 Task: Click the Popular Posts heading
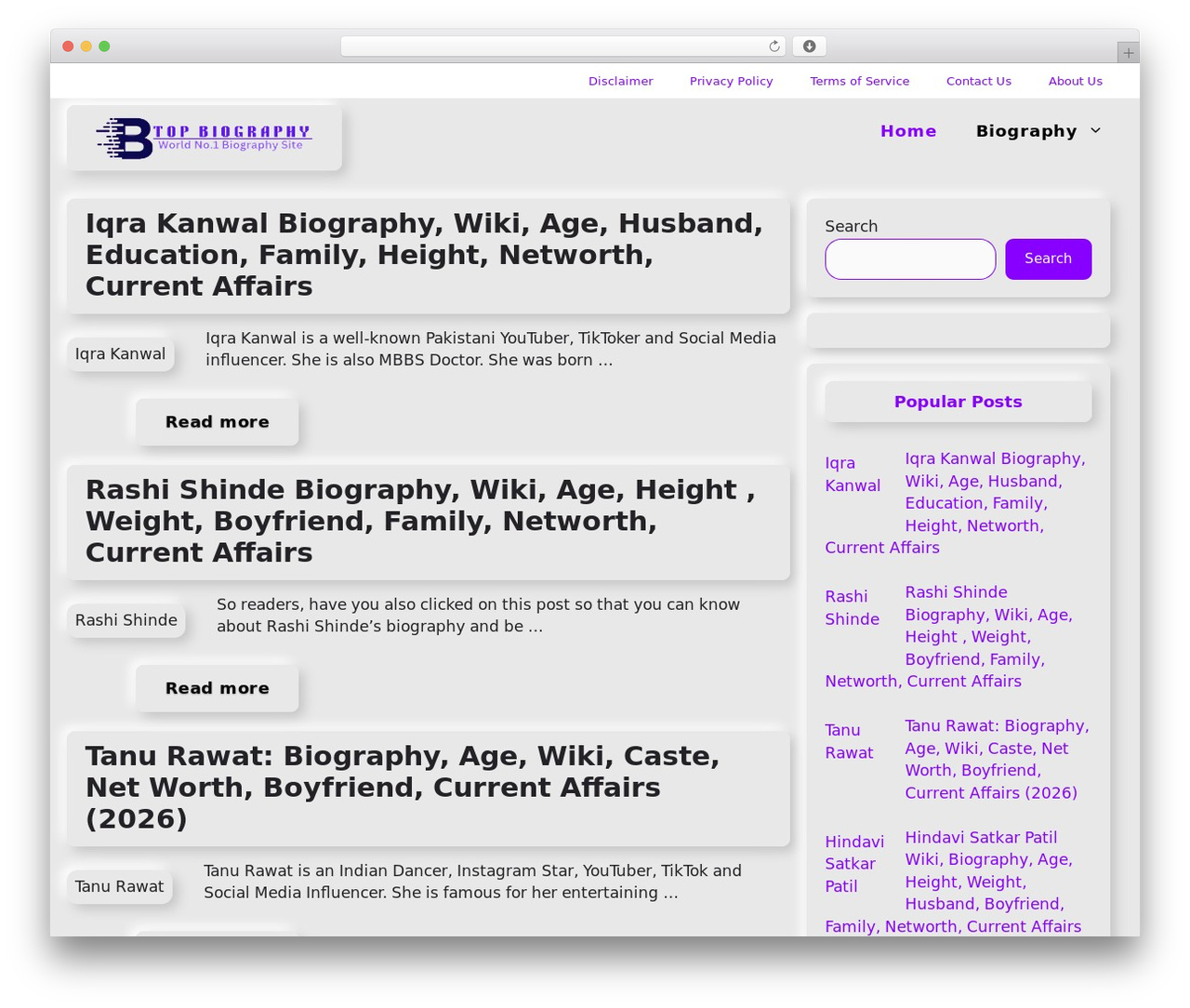coord(959,402)
